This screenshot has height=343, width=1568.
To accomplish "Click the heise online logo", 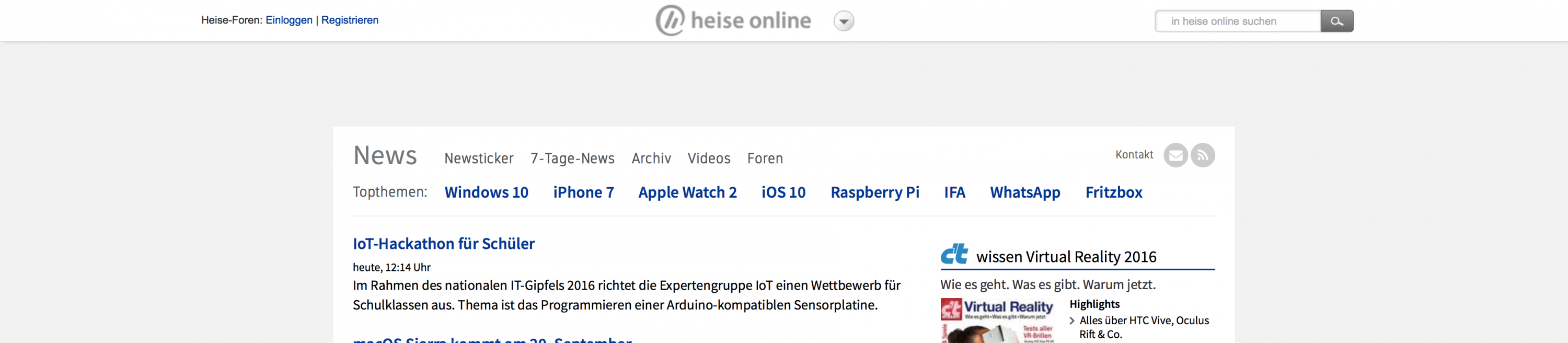I will 733,21.
